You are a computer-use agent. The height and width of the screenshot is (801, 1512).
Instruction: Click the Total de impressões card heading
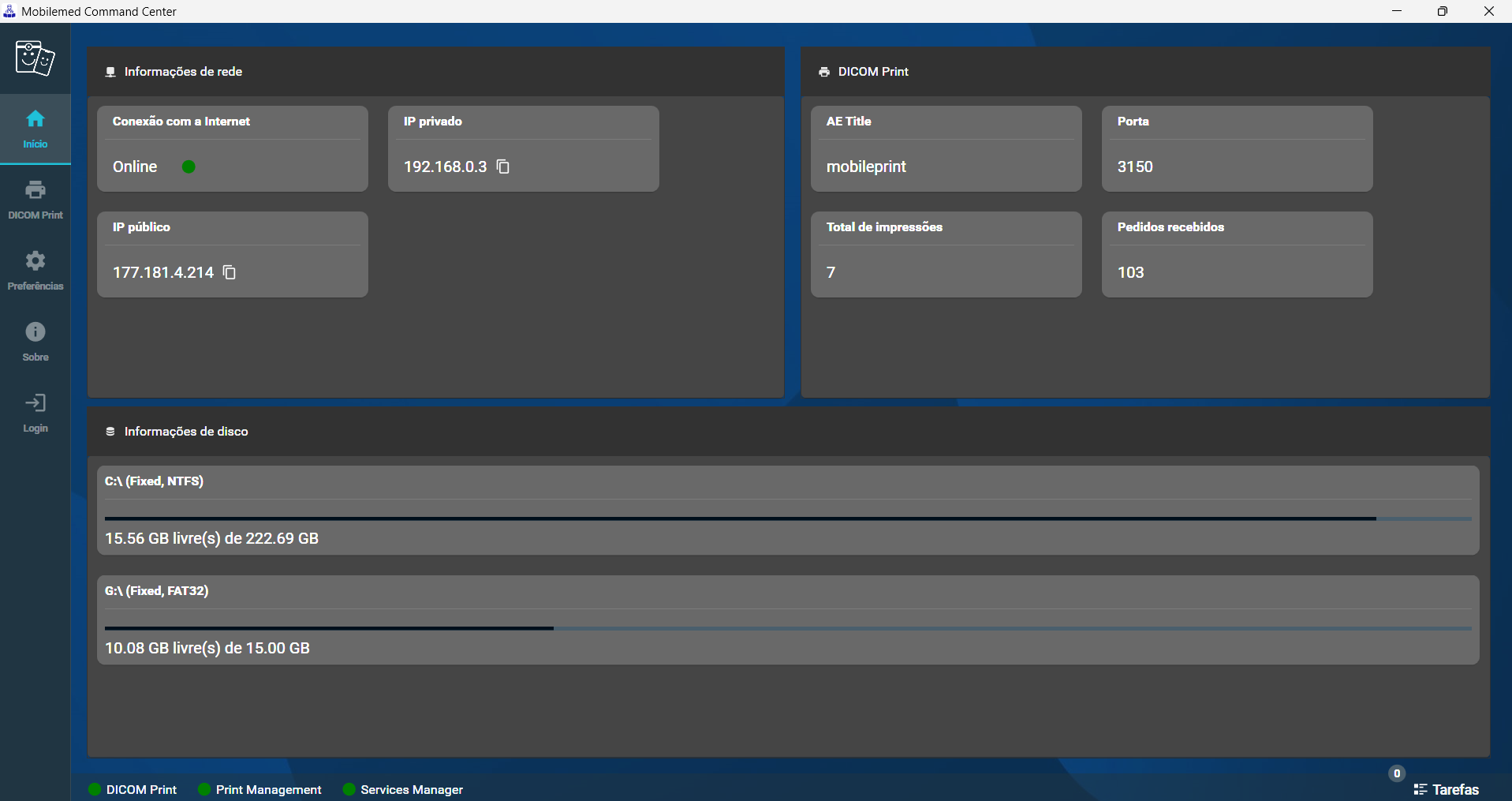coord(884,227)
